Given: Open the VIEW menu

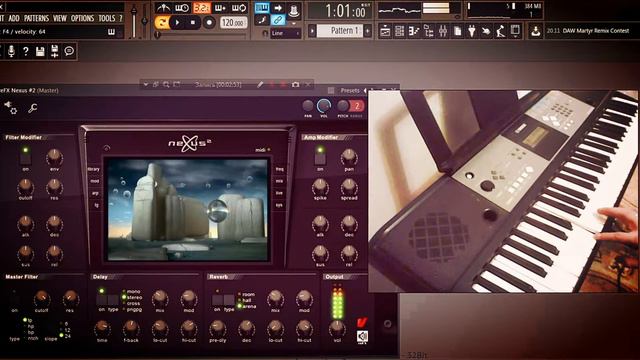Looking at the screenshot, I should (x=60, y=18).
